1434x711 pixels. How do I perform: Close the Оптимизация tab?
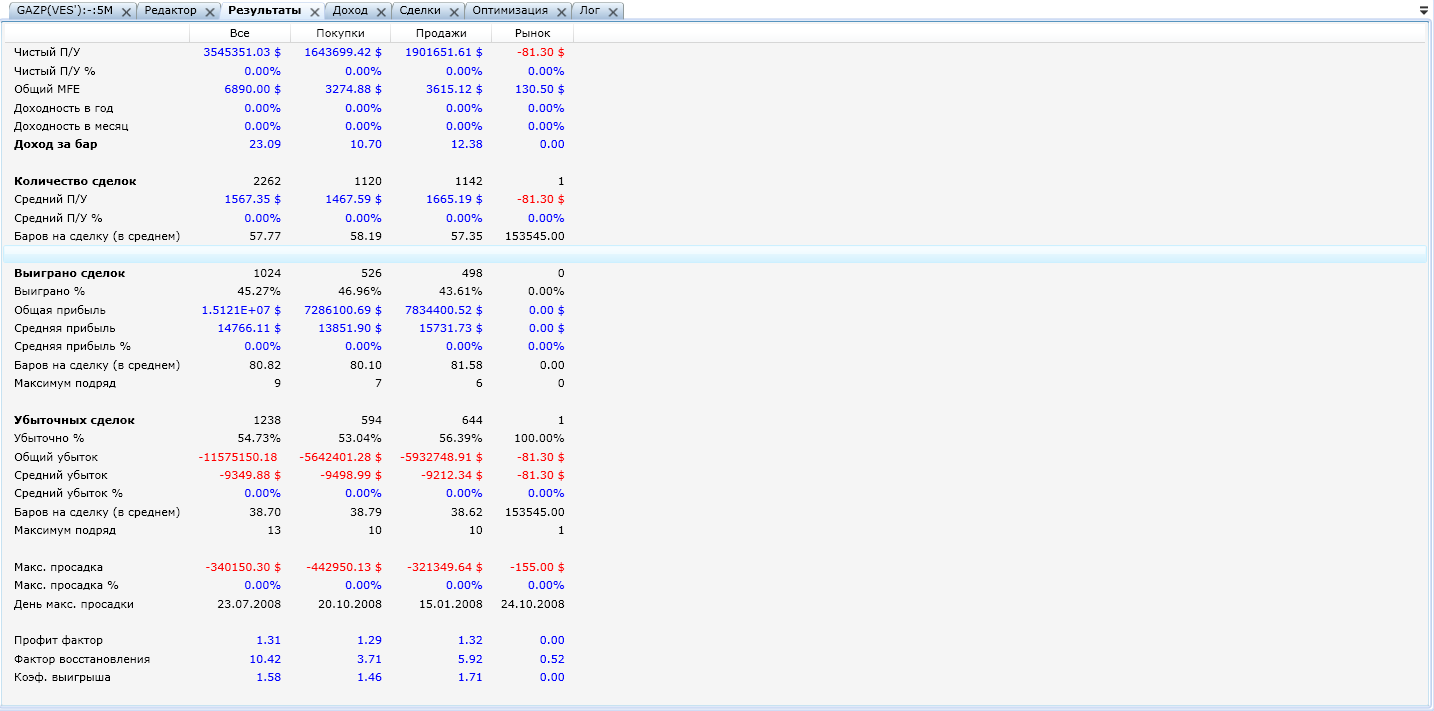pos(561,12)
